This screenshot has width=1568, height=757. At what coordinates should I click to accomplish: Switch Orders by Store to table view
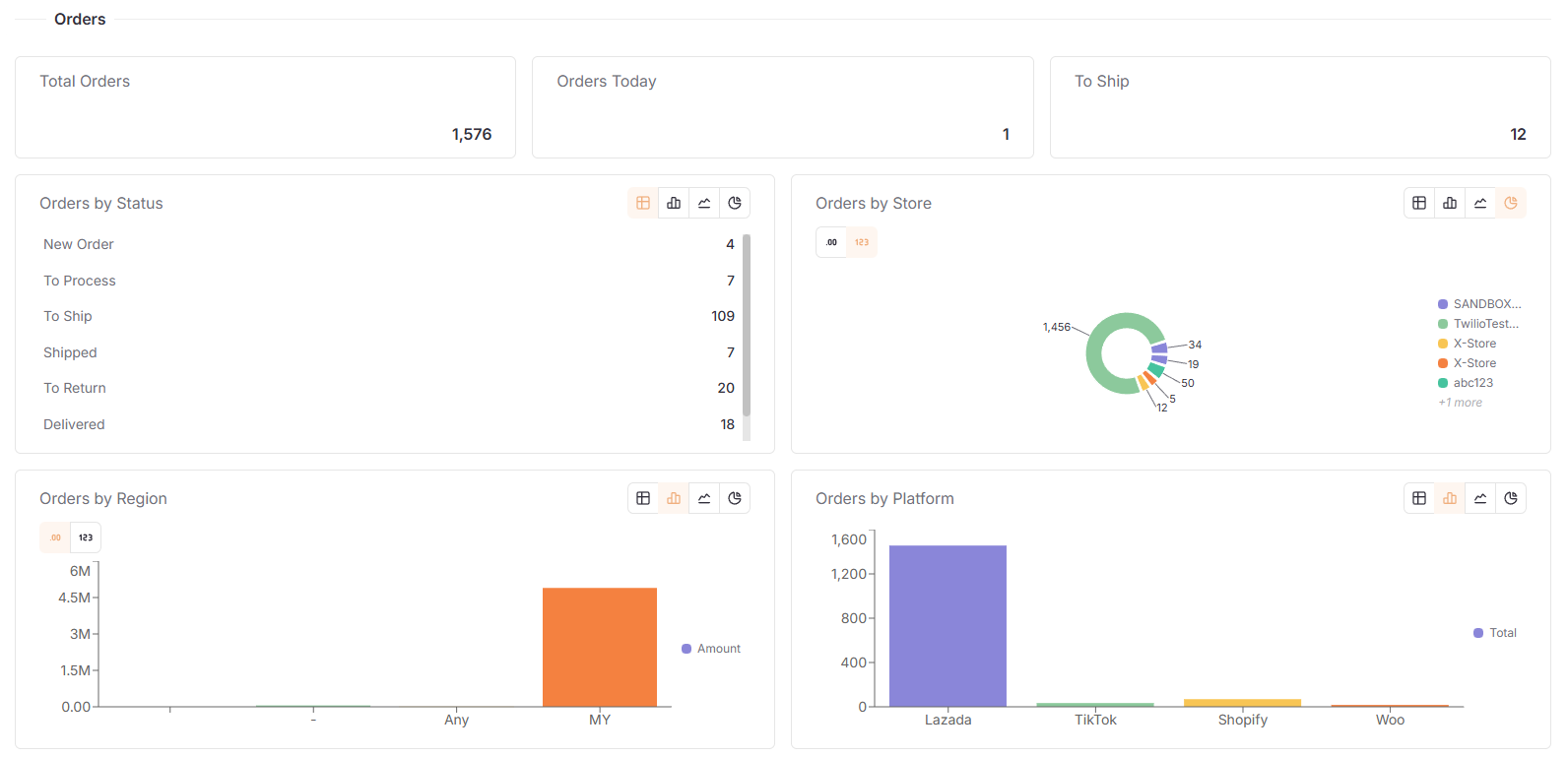click(1419, 203)
